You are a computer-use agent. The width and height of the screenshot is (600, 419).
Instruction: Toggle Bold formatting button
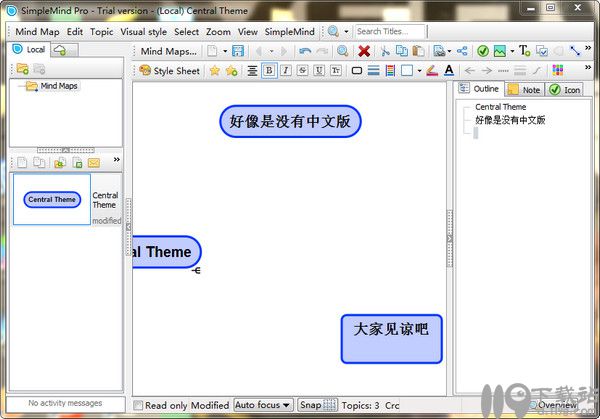coord(269,70)
